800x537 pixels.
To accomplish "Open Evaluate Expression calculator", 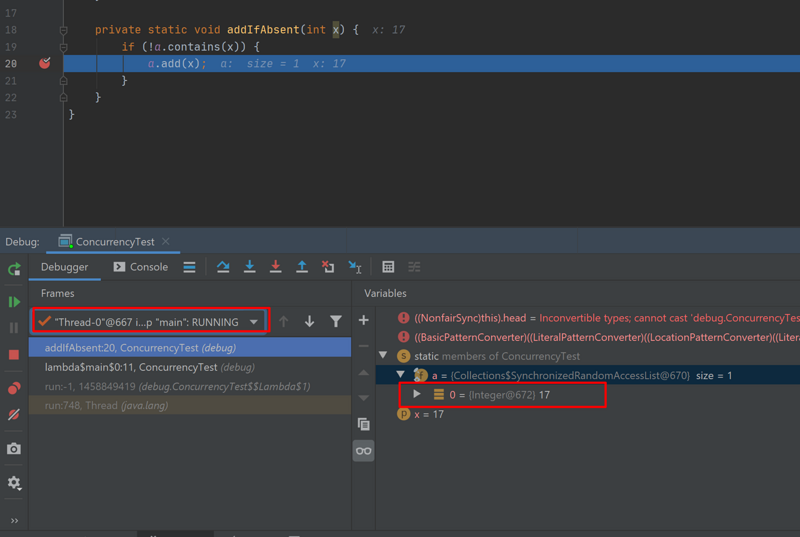I will pos(388,267).
